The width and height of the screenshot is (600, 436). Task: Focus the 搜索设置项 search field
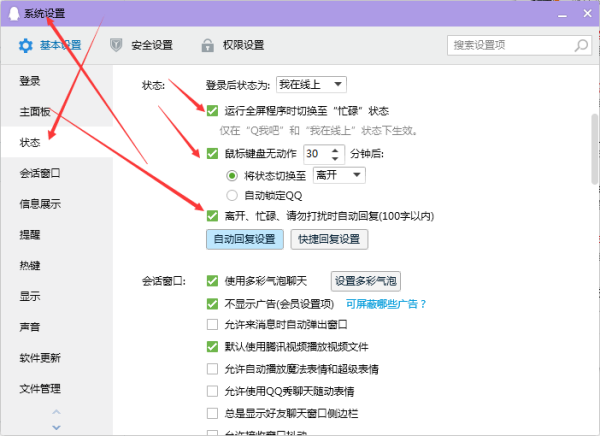tap(519, 46)
